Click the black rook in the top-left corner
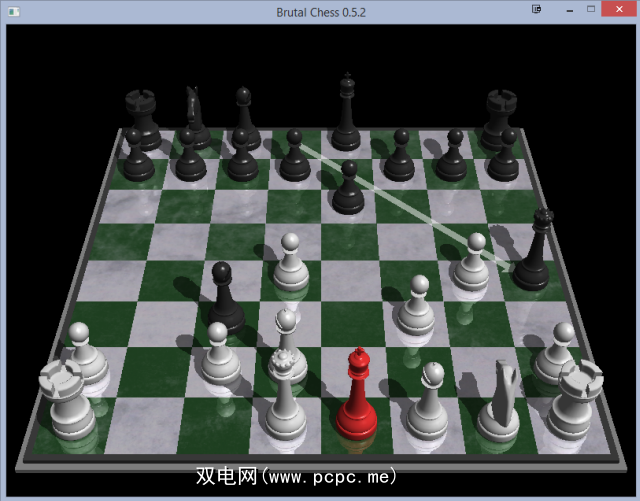Image resolution: width=640 pixels, height=501 pixels. click(x=142, y=120)
